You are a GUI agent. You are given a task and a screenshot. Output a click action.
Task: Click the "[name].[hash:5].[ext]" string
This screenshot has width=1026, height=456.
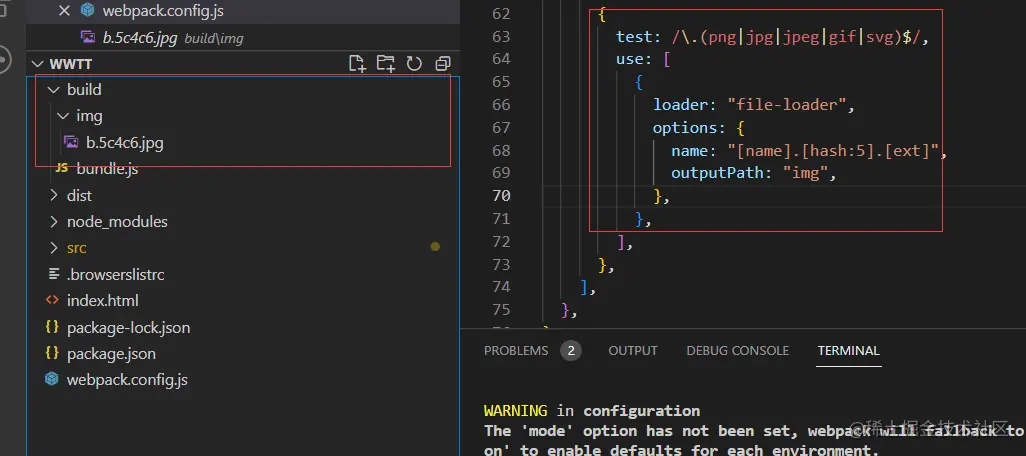(x=834, y=150)
